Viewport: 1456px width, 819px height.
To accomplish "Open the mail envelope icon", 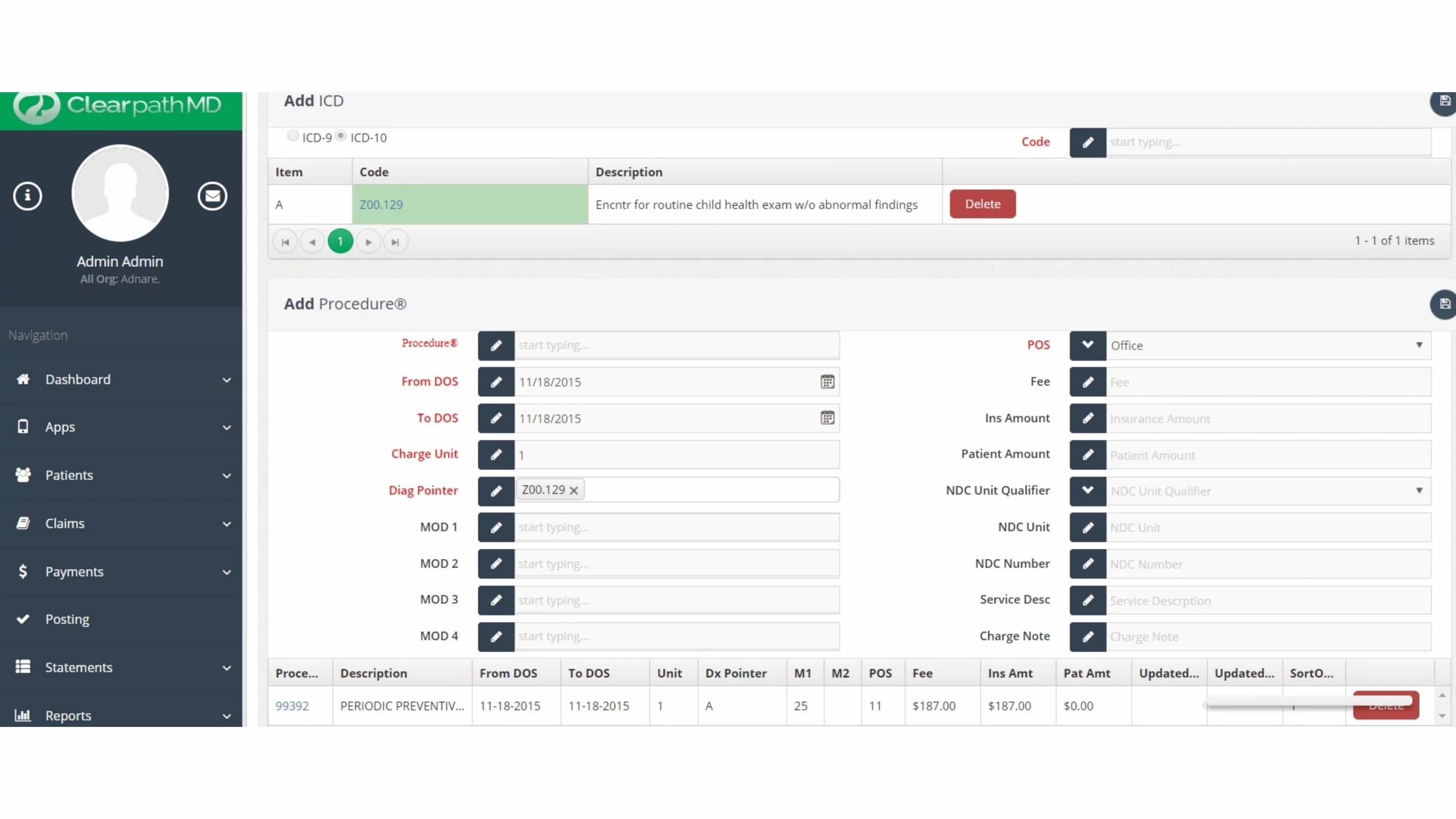I will click(x=212, y=196).
